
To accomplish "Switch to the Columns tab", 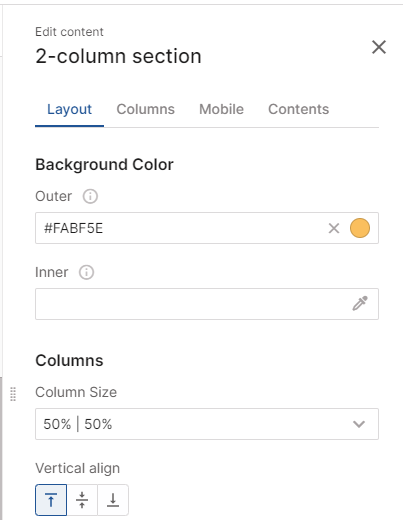I will [x=145, y=109].
